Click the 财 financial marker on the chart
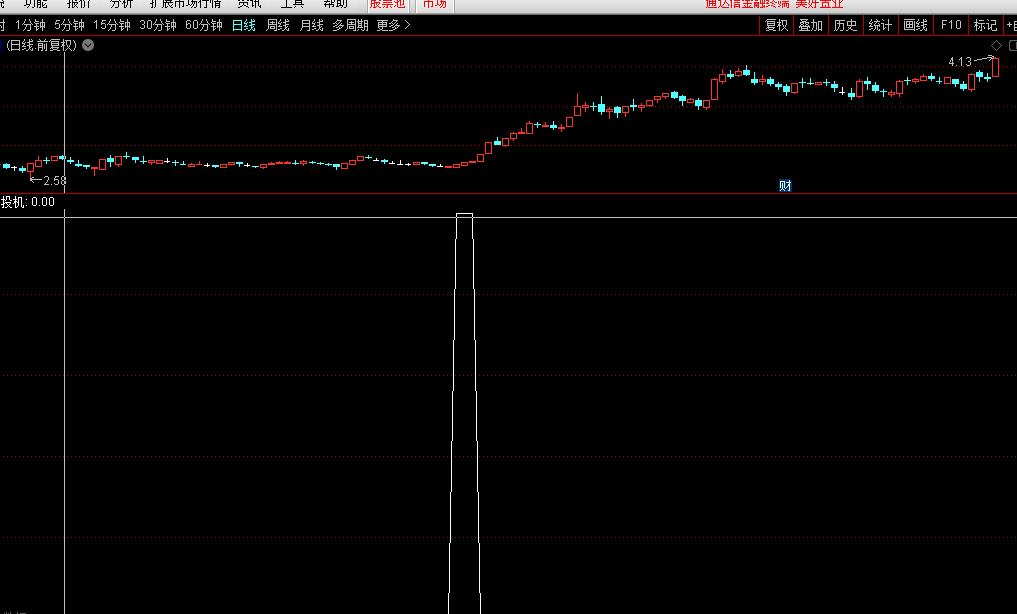1017x614 pixels. 785,185
